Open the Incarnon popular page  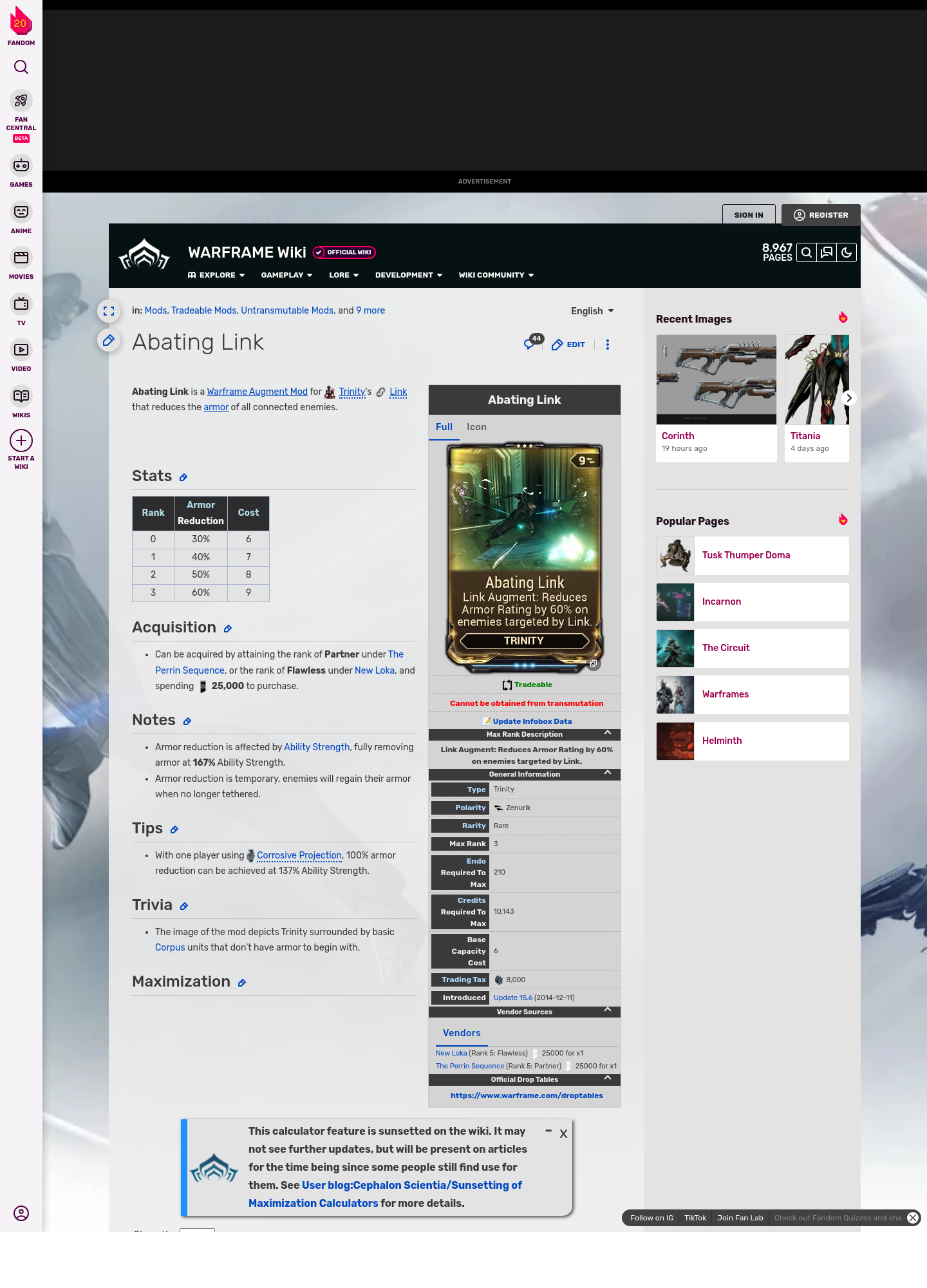point(753,601)
